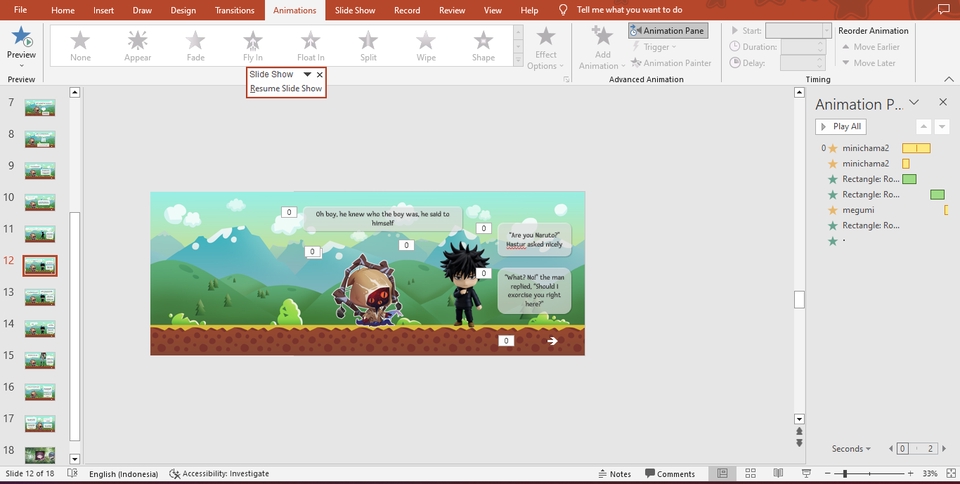
Task: Open Comments in status bar
Action: 670,474
